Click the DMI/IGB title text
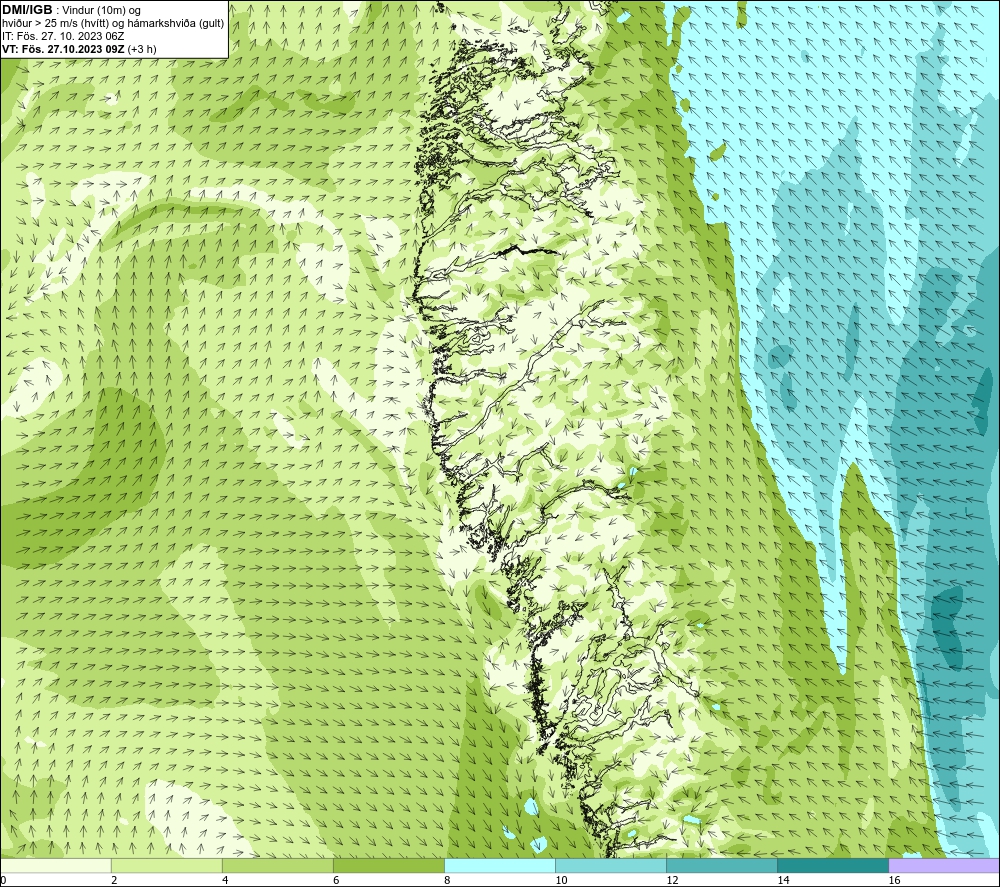 click(x=27, y=10)
